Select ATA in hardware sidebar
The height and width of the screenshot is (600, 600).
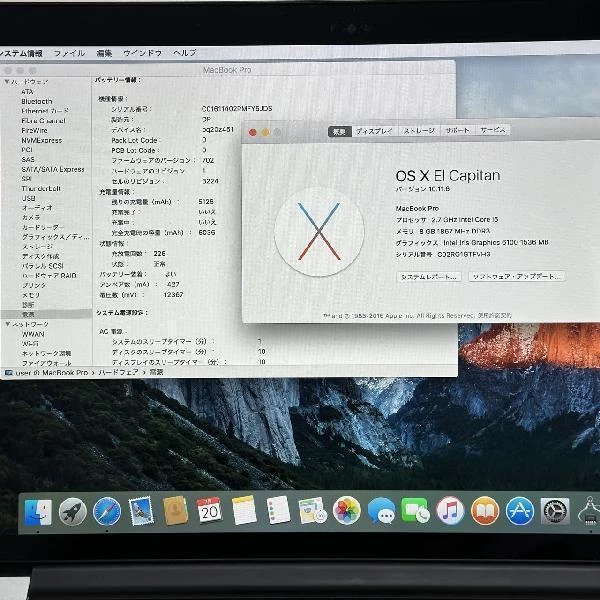pyautogui.click(x=27, y=91)
